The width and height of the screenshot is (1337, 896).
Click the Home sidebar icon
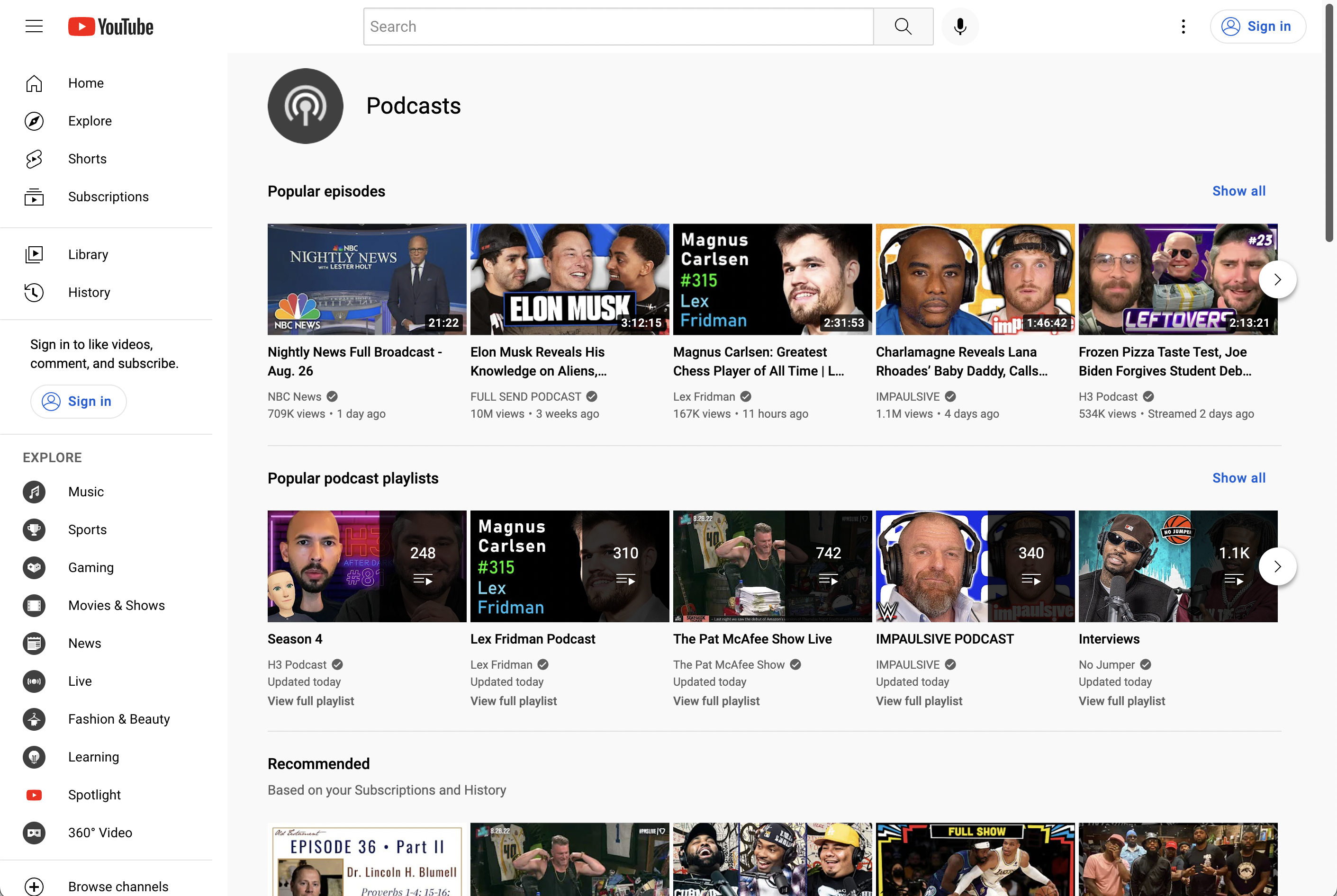pyautogui.click(x=34, y=83)
